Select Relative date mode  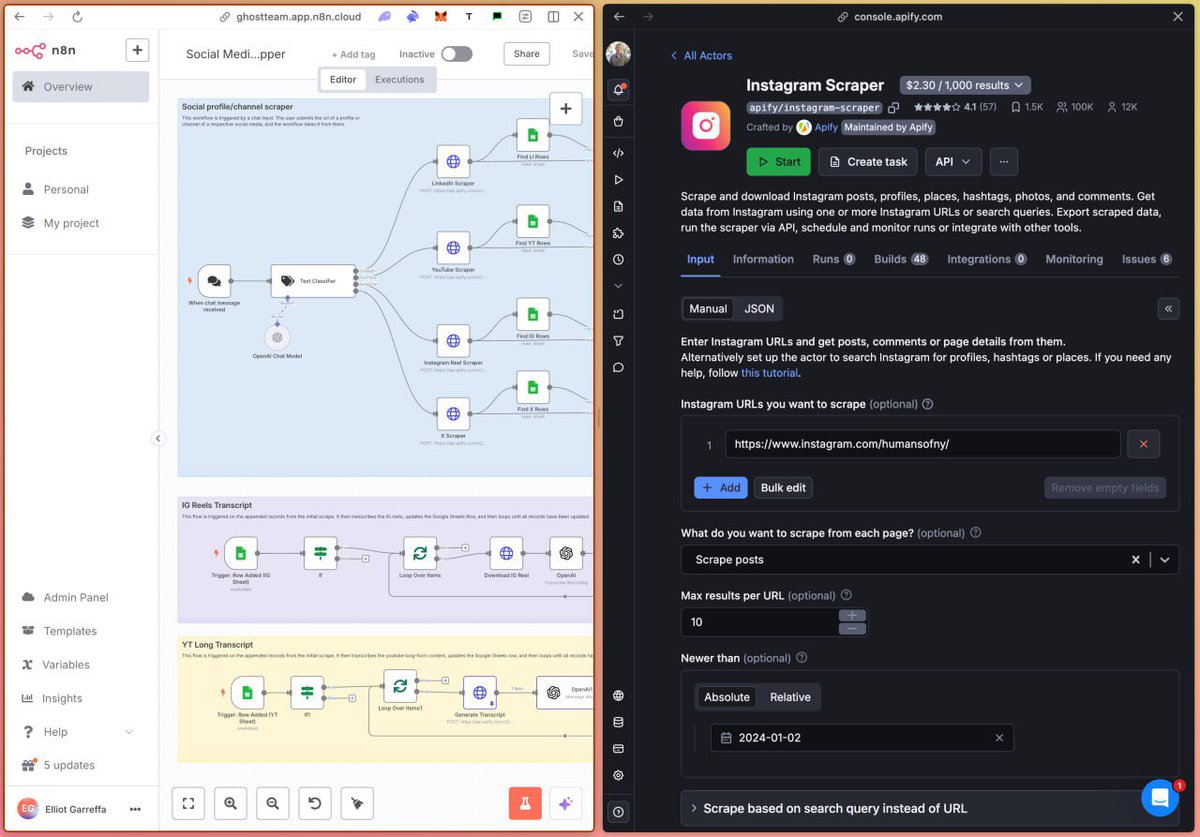[790, 697]
